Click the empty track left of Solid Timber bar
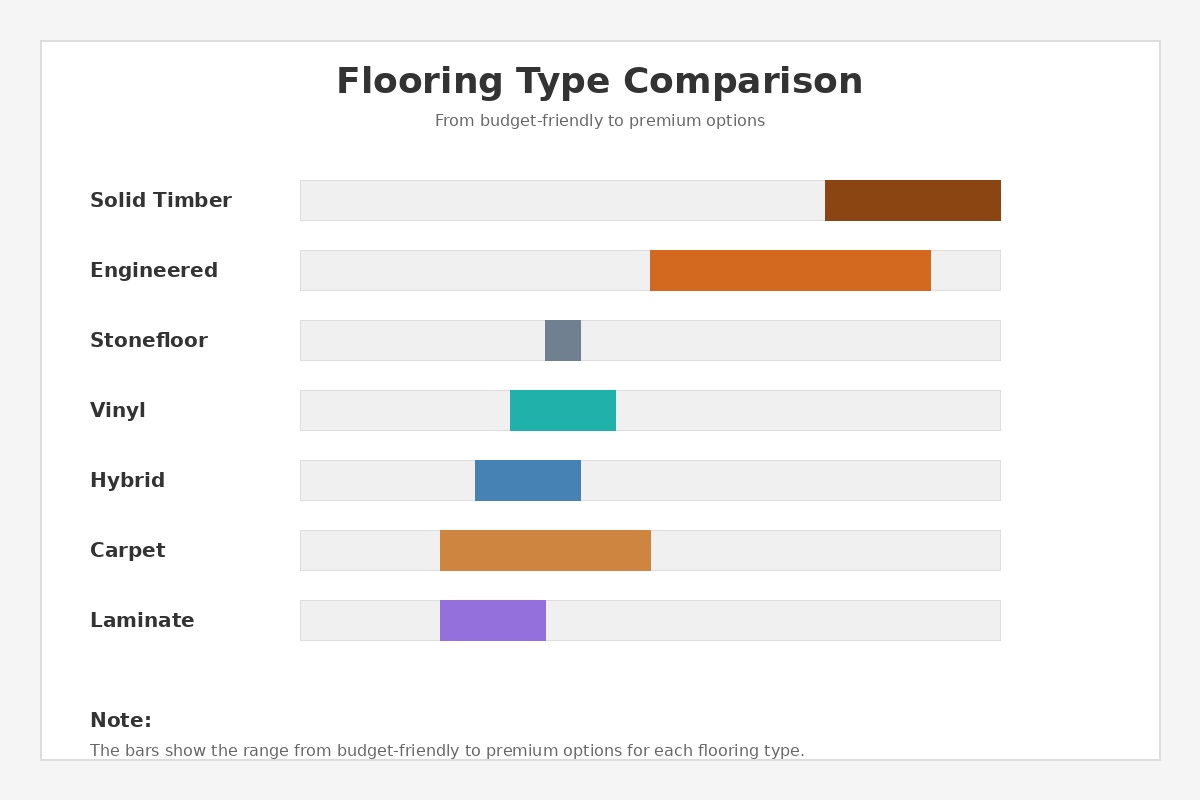This screenshot has height=800, width=1200. click(560, 200)
